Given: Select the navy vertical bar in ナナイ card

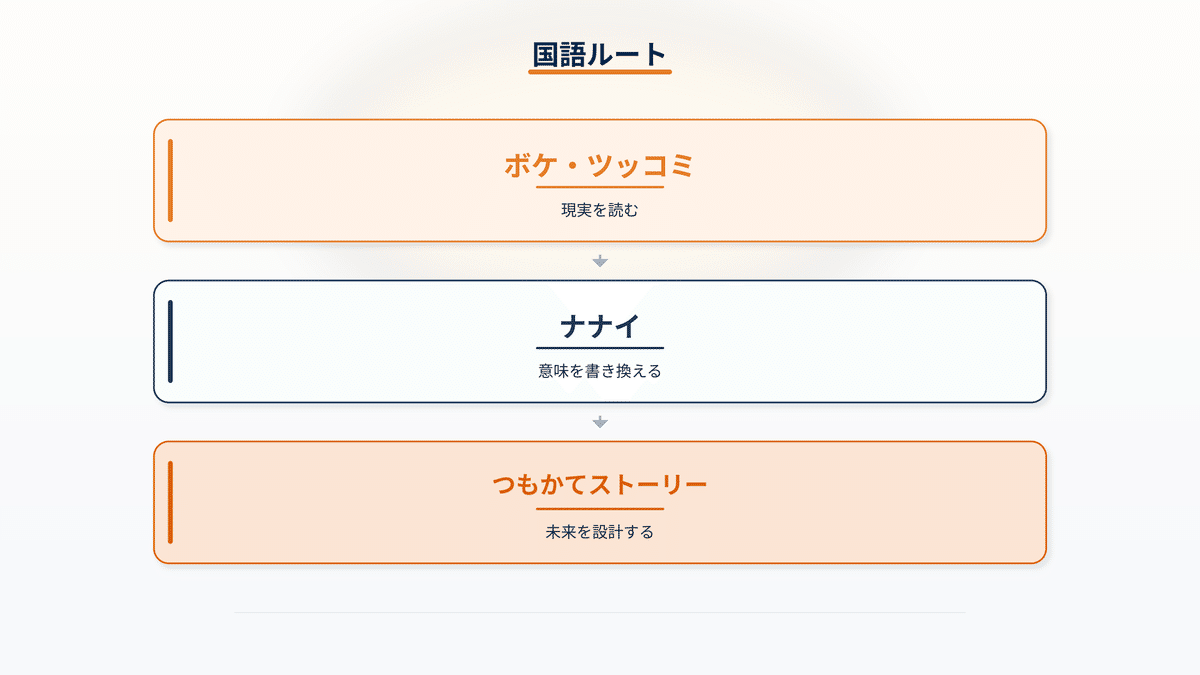Looking at the screenshot, I should click(171, 341).
